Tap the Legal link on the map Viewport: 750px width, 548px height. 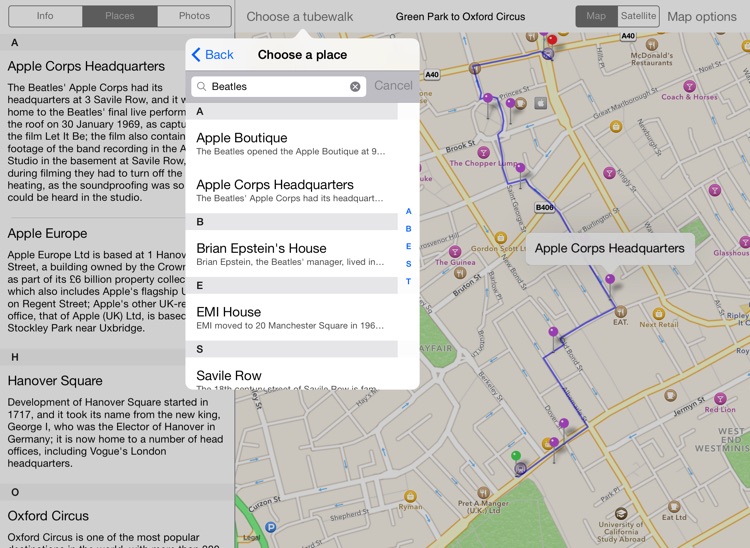[x=251, y=537]
